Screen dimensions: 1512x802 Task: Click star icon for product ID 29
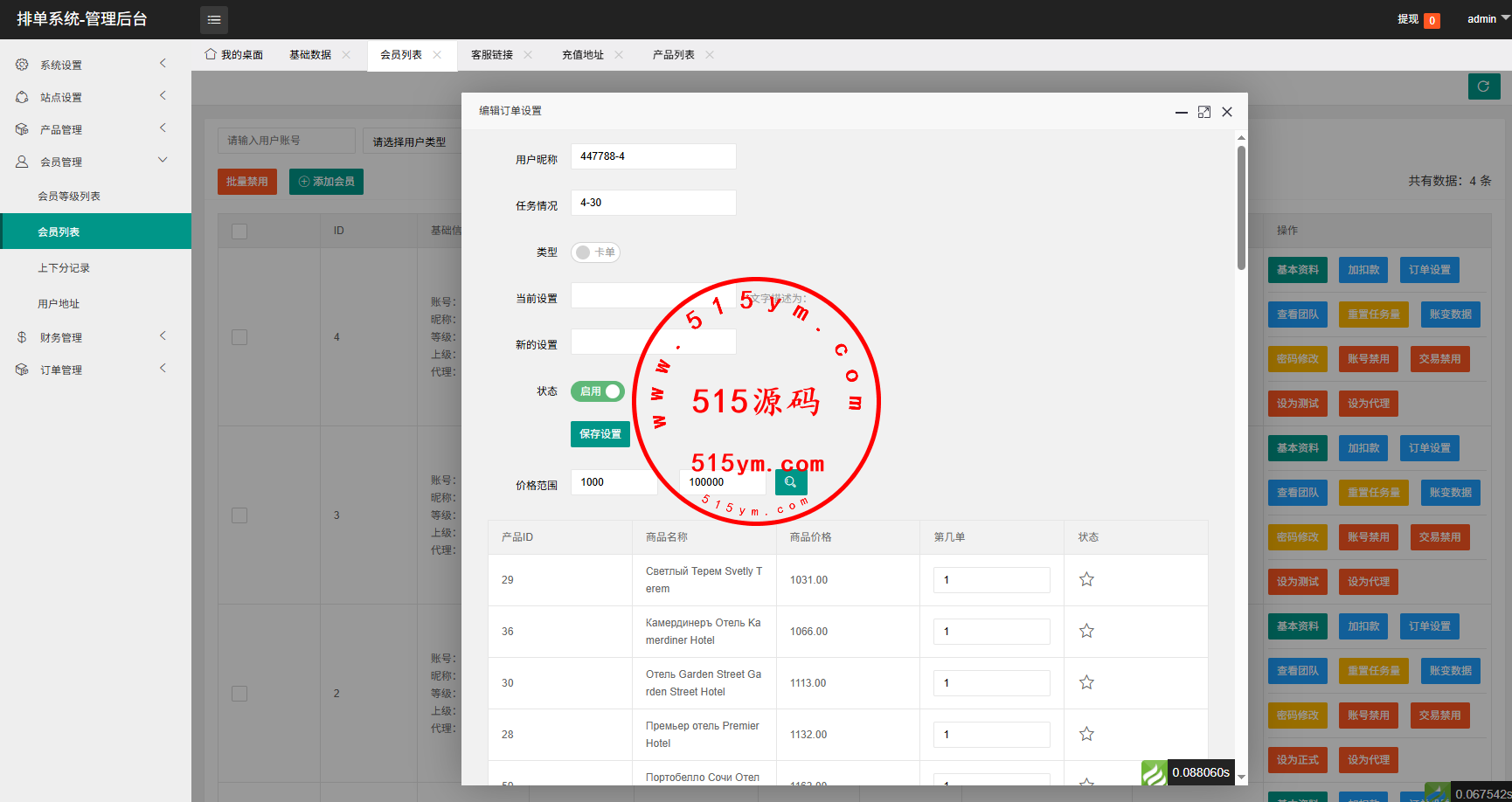pos(1086,579)
